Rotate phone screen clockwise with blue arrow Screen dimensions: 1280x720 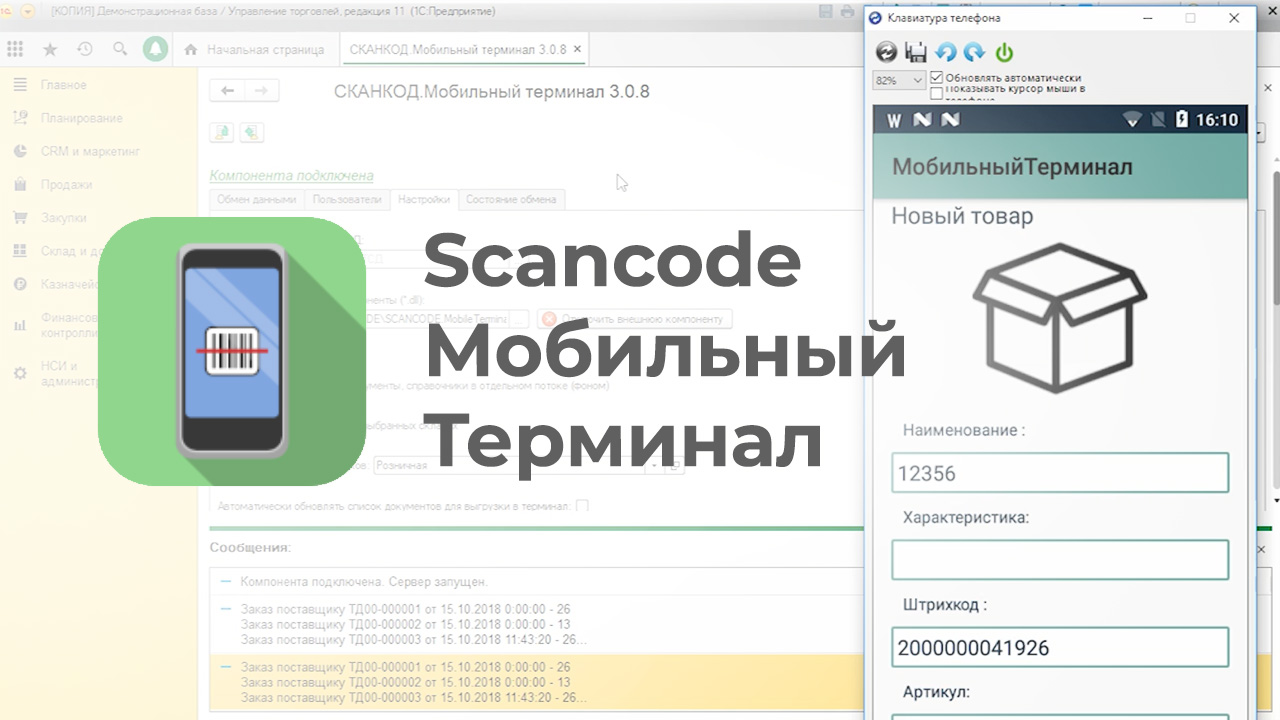pyautogui.click(x=974, y=53)
